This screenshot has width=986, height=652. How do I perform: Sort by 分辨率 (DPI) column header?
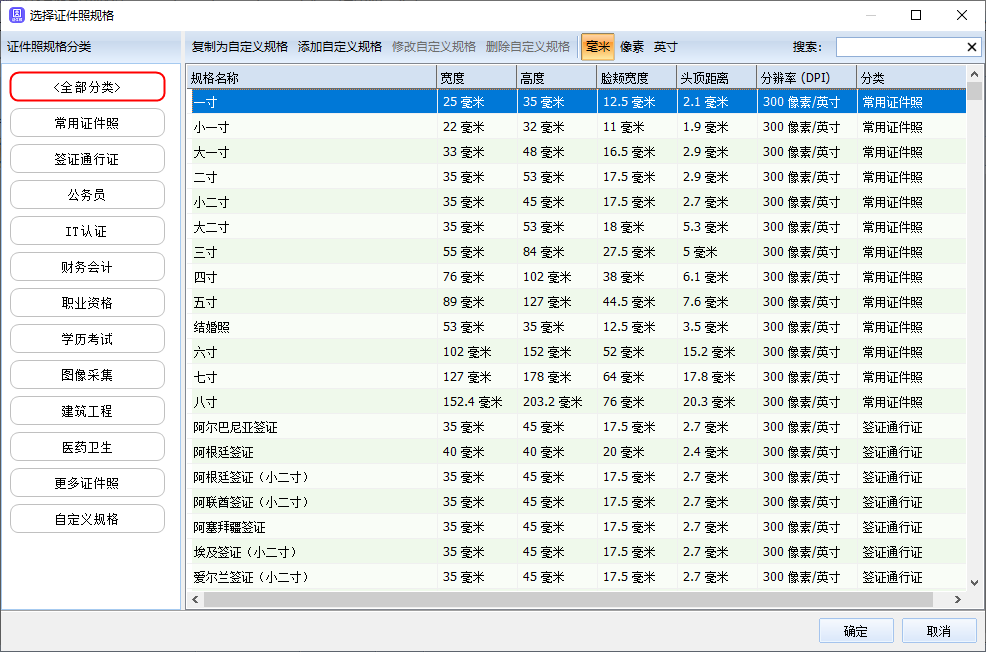805,77
